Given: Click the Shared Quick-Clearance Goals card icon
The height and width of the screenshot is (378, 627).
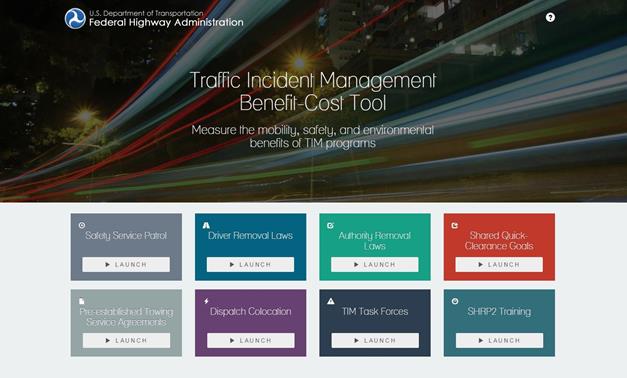Looking at the screenshot, I should (455, 226).
